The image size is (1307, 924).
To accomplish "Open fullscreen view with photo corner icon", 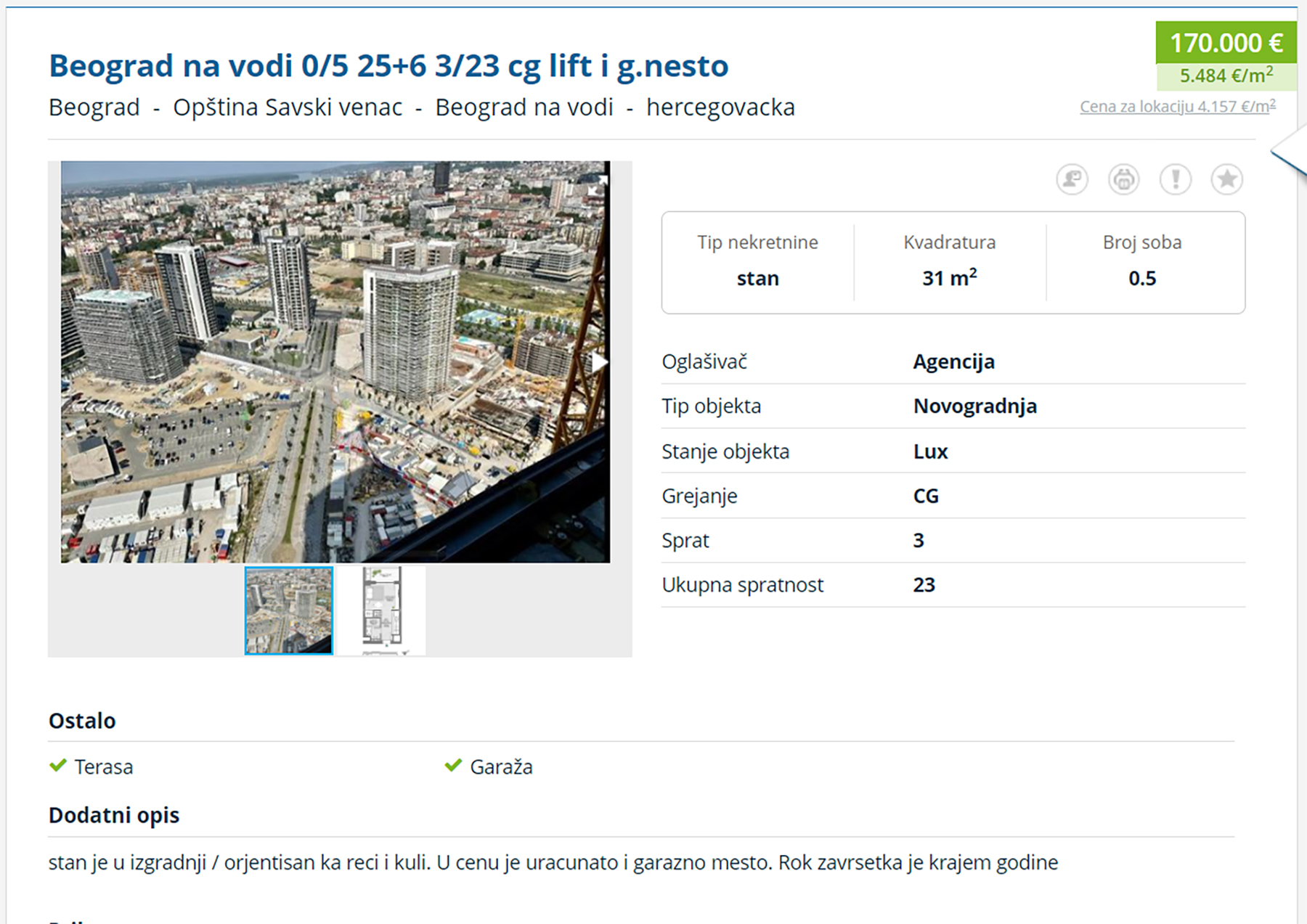I will pos(596,187).
